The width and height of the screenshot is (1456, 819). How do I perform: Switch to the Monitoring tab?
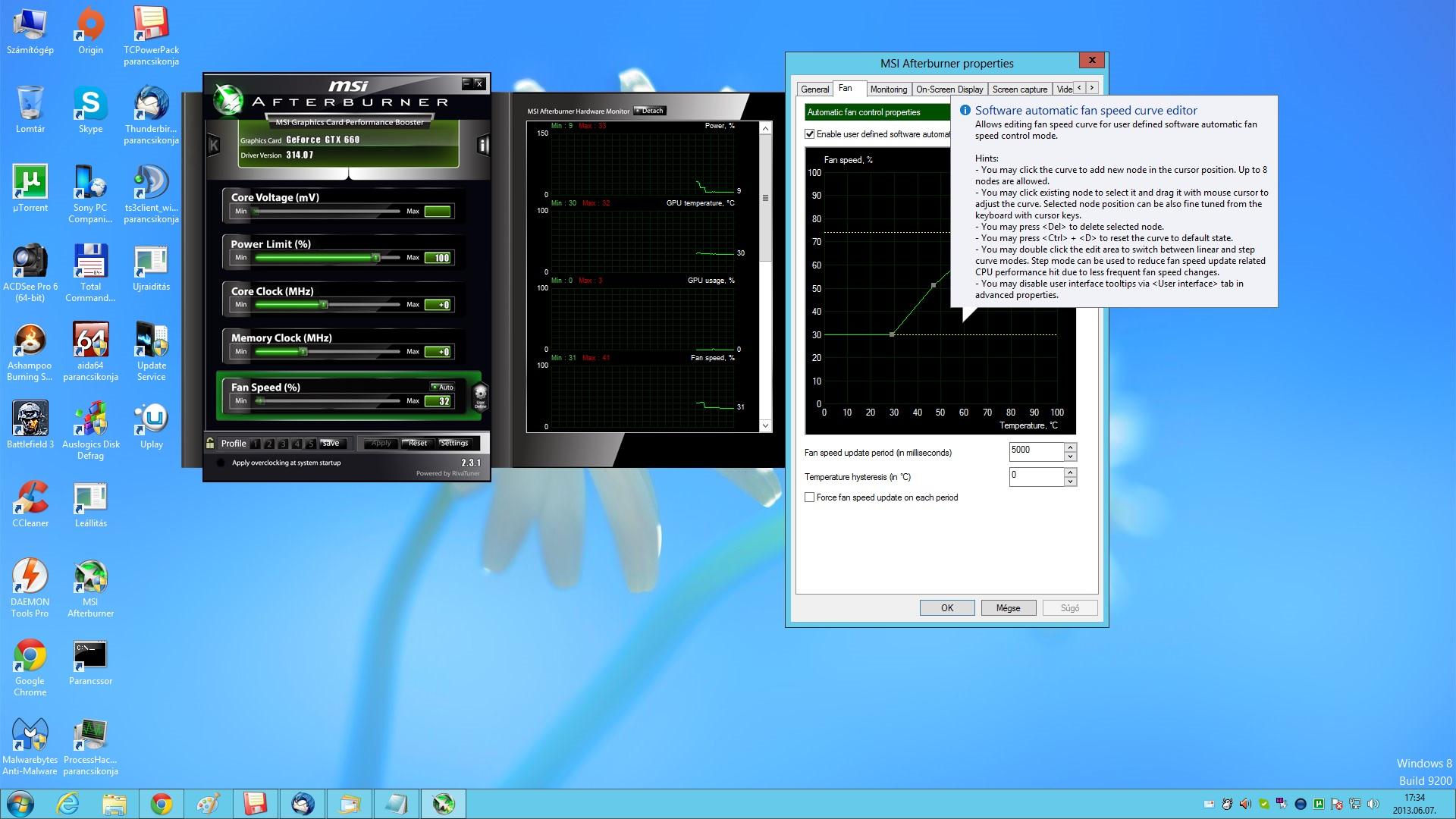pyautogui.click(x=889, y=89)
